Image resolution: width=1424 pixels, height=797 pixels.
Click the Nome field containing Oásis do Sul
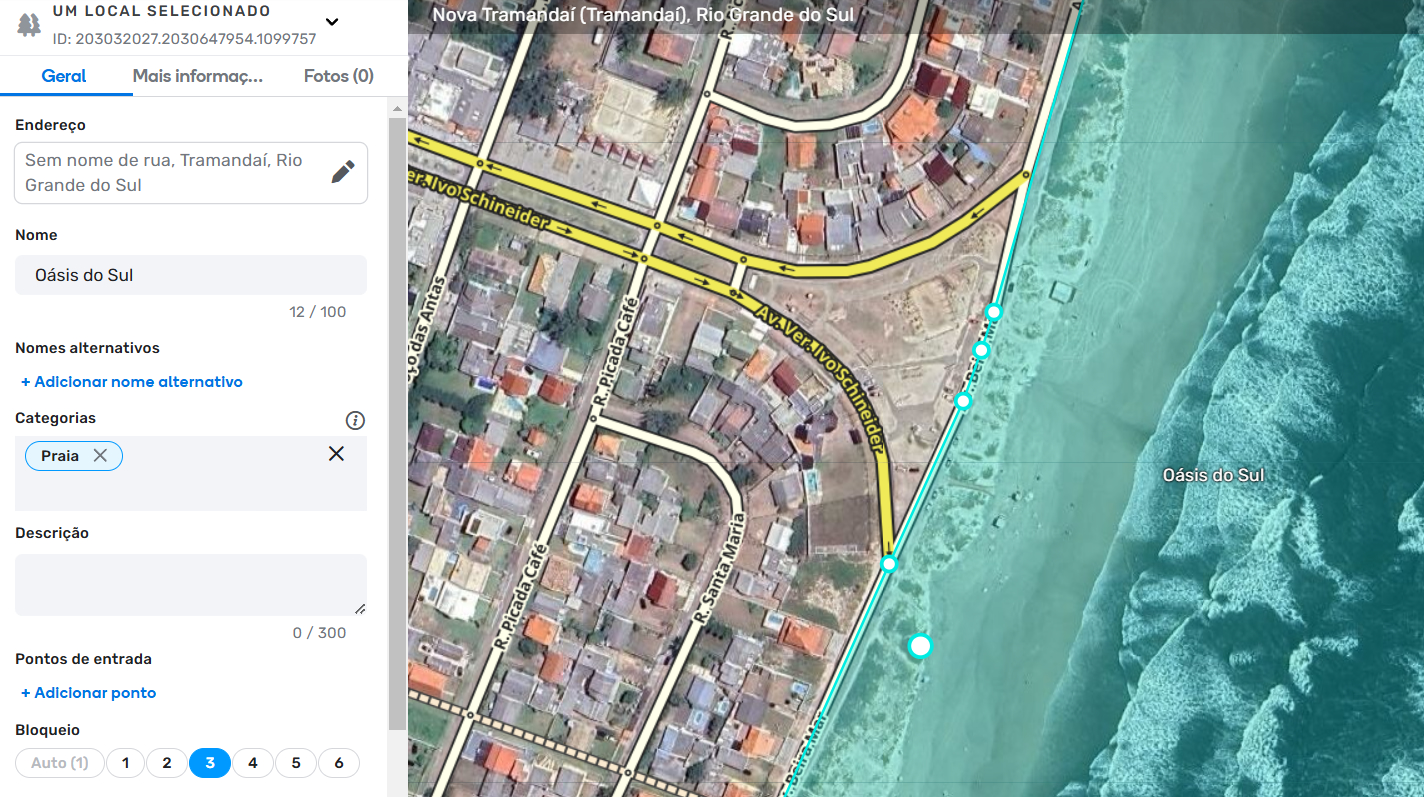[x=190, y=275]
